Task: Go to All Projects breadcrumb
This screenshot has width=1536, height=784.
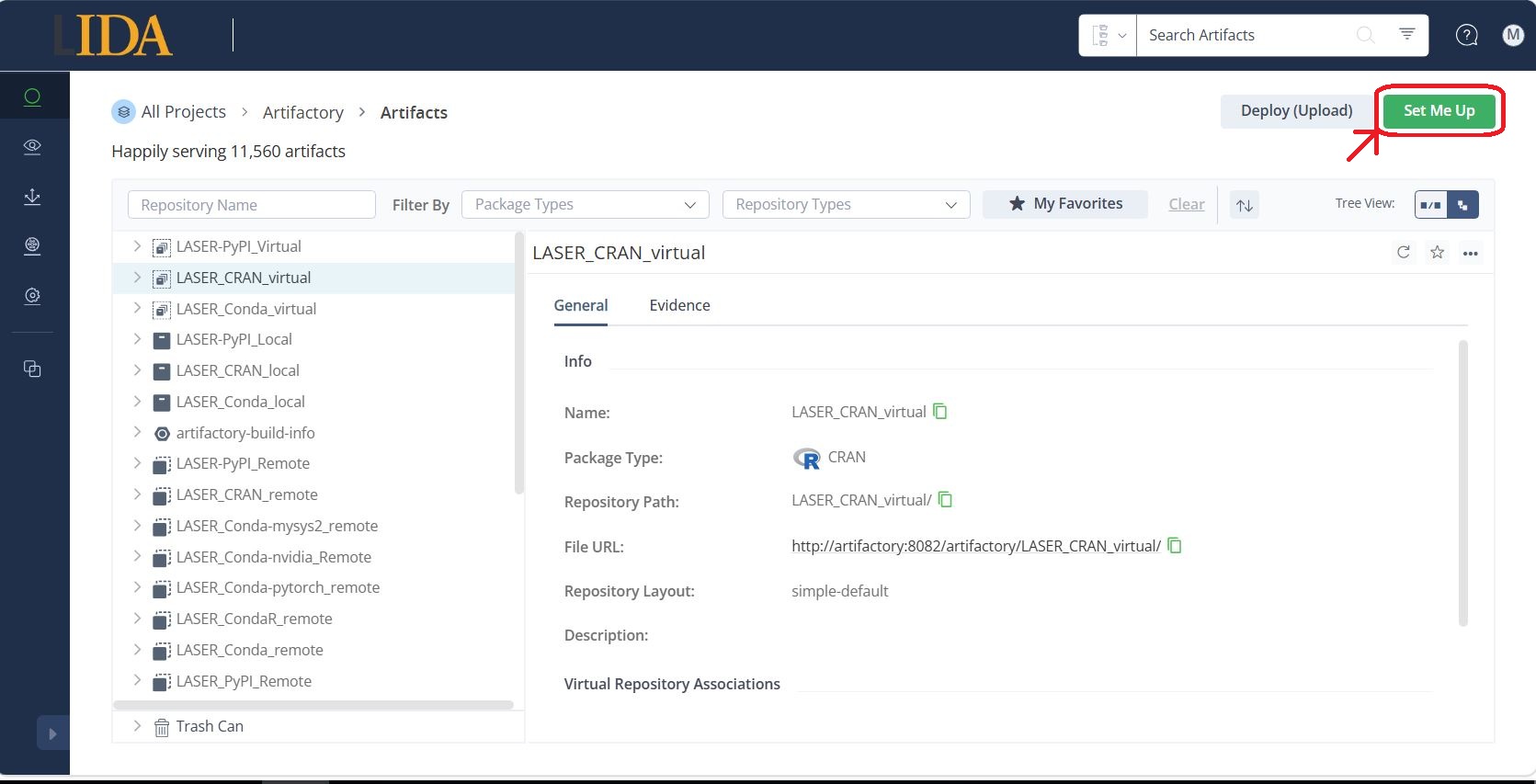Action: [x=183, y=112]
